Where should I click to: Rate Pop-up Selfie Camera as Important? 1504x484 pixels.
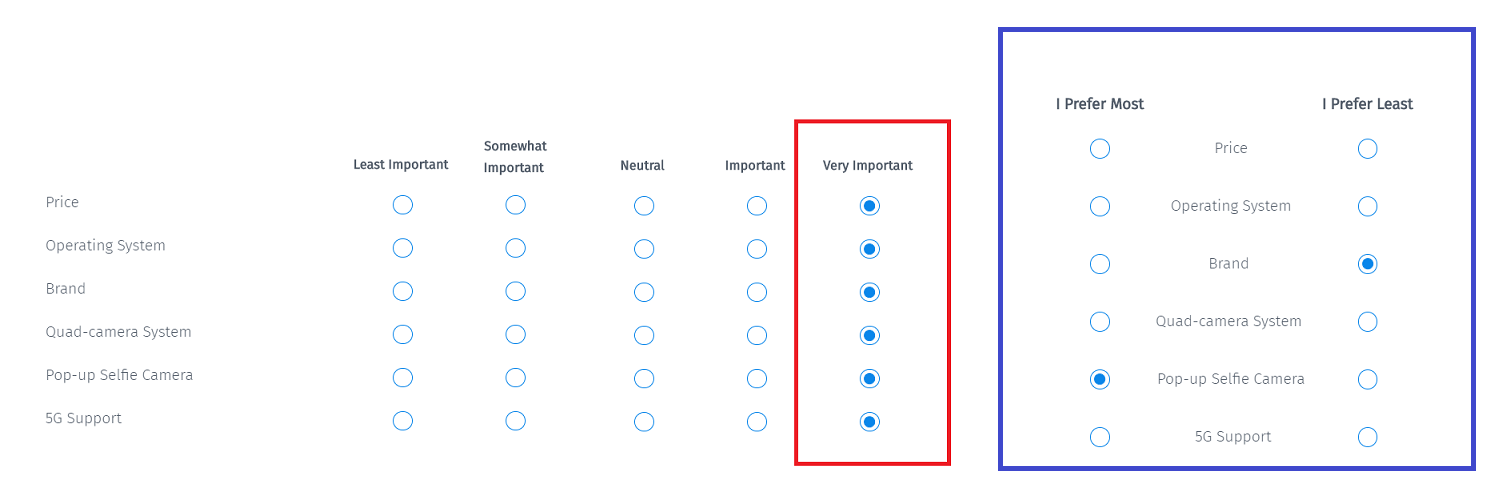(757, 378)
